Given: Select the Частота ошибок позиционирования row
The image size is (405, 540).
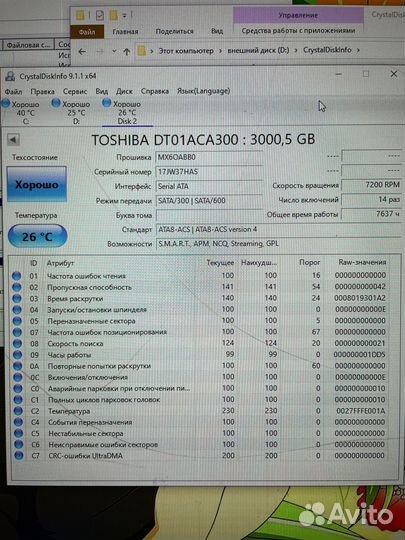Looking at the screenshot, I should pos(201,332).
